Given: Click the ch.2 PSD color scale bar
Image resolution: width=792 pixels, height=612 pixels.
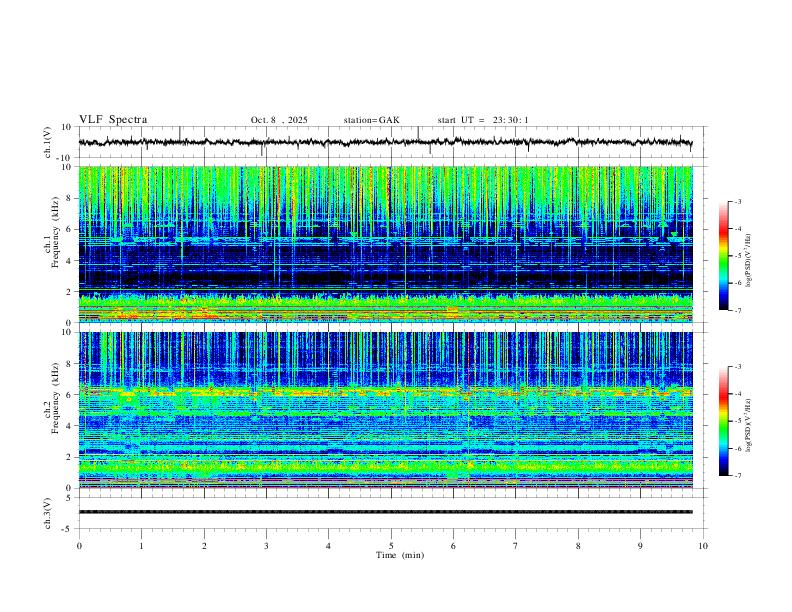Looking at the screenshot, I should pos(723,421).
